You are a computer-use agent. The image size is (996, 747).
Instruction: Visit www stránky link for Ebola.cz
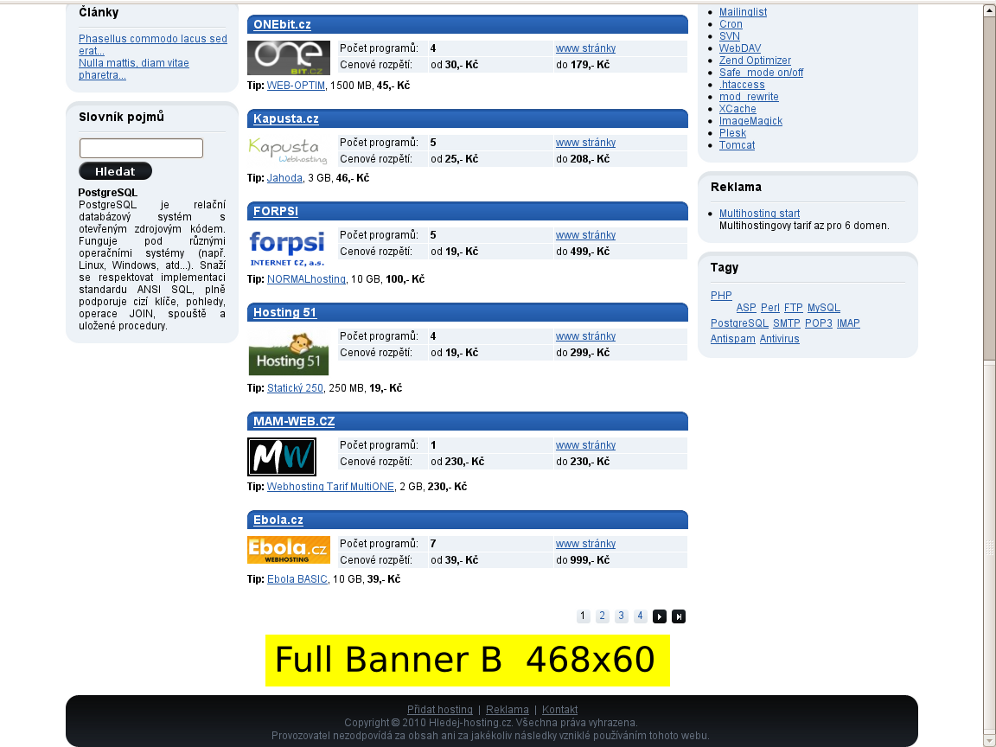coord(586,544)
